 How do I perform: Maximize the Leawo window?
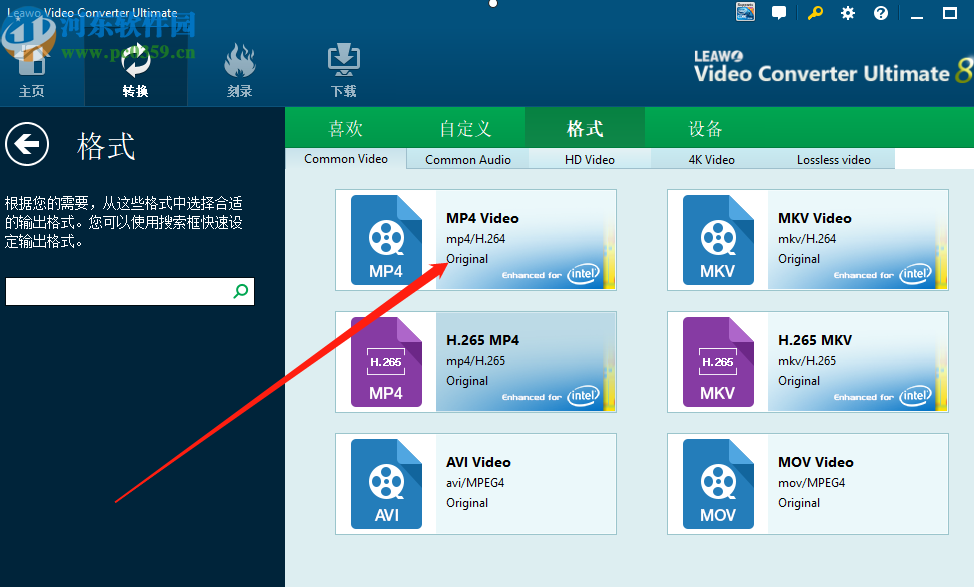950,13
